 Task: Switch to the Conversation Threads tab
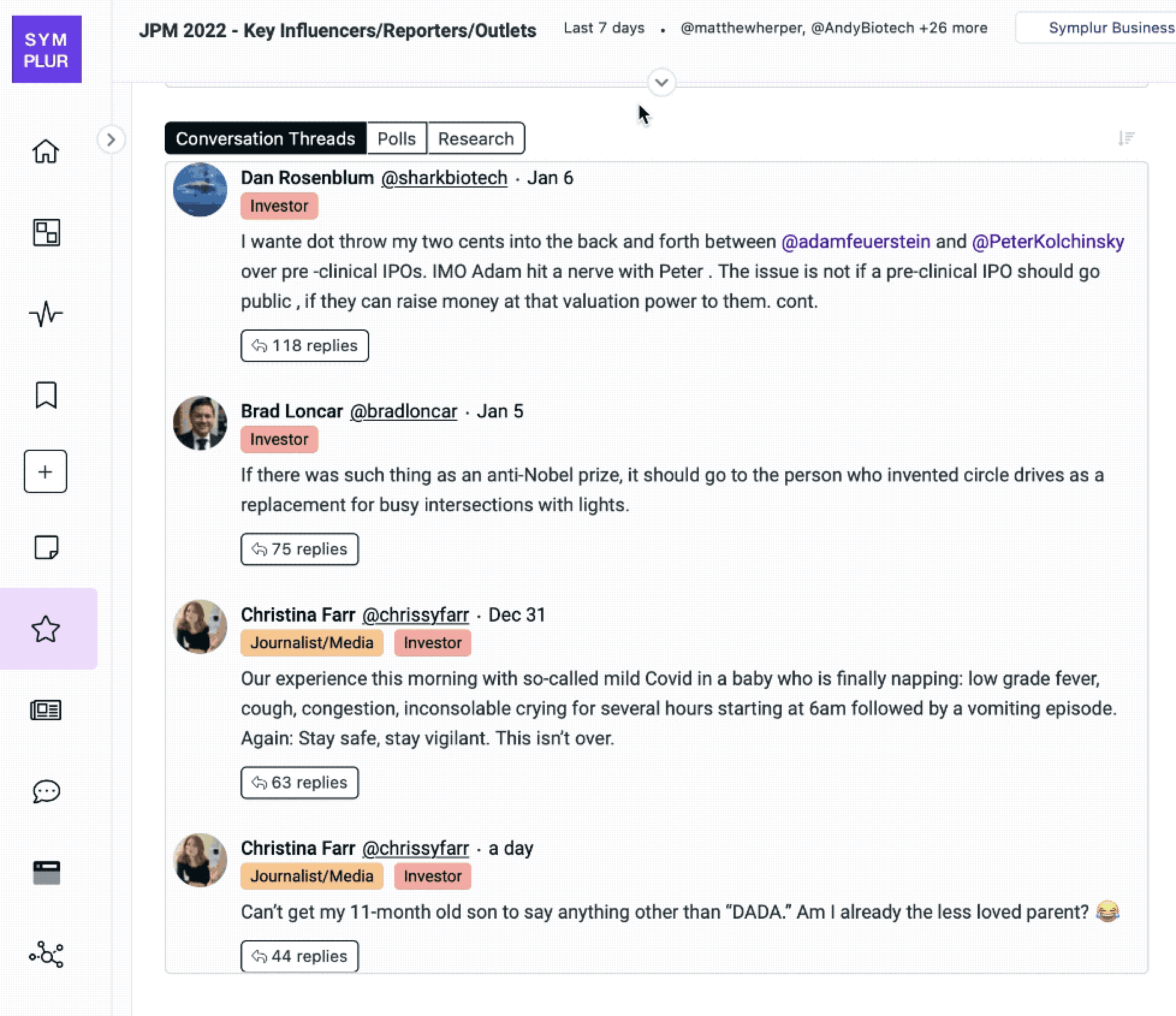pos(265,138)
